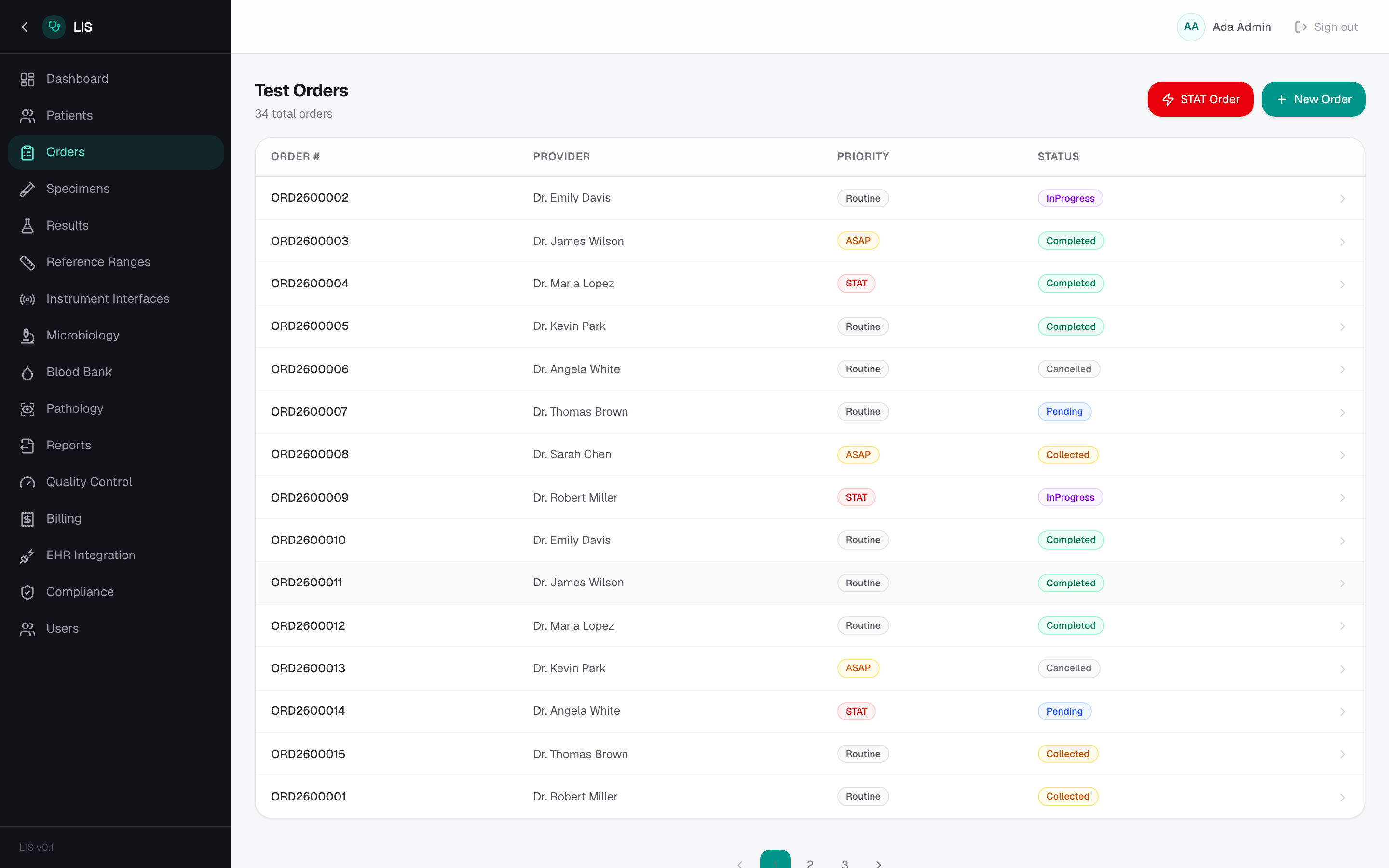1389x868 pixels.
Task: Select the Compliance shield icon
Action: (27, 593)
